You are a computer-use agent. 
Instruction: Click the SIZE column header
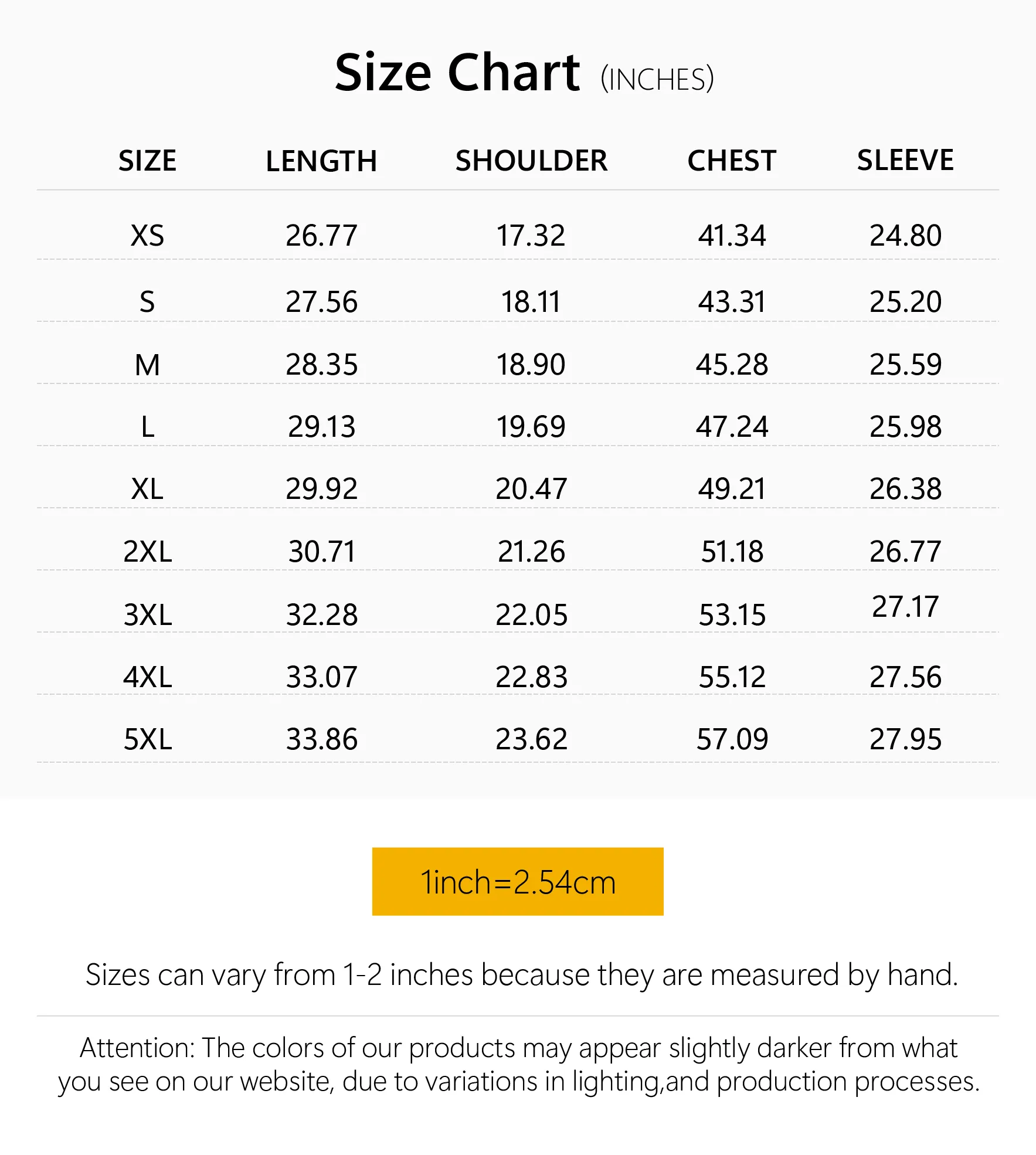pyautogui.click(x=147, y=161)
